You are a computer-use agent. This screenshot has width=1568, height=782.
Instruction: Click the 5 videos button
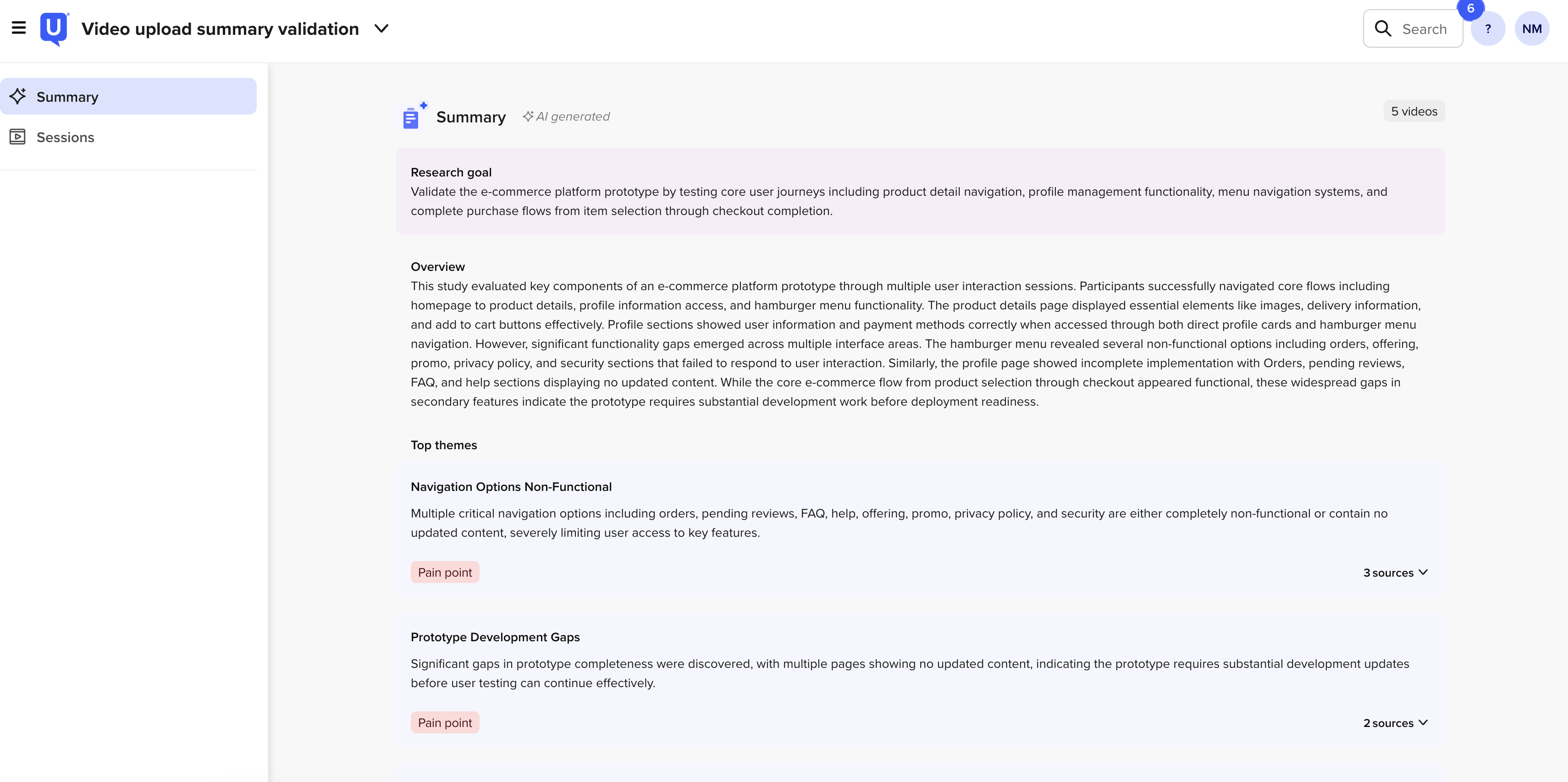1413,111
